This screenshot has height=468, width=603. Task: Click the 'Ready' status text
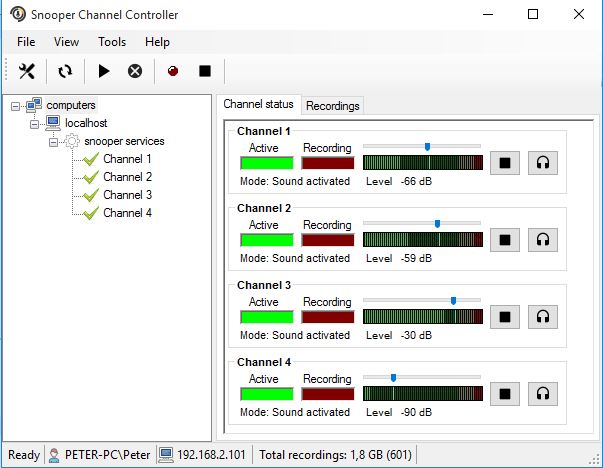coord(24,455)
